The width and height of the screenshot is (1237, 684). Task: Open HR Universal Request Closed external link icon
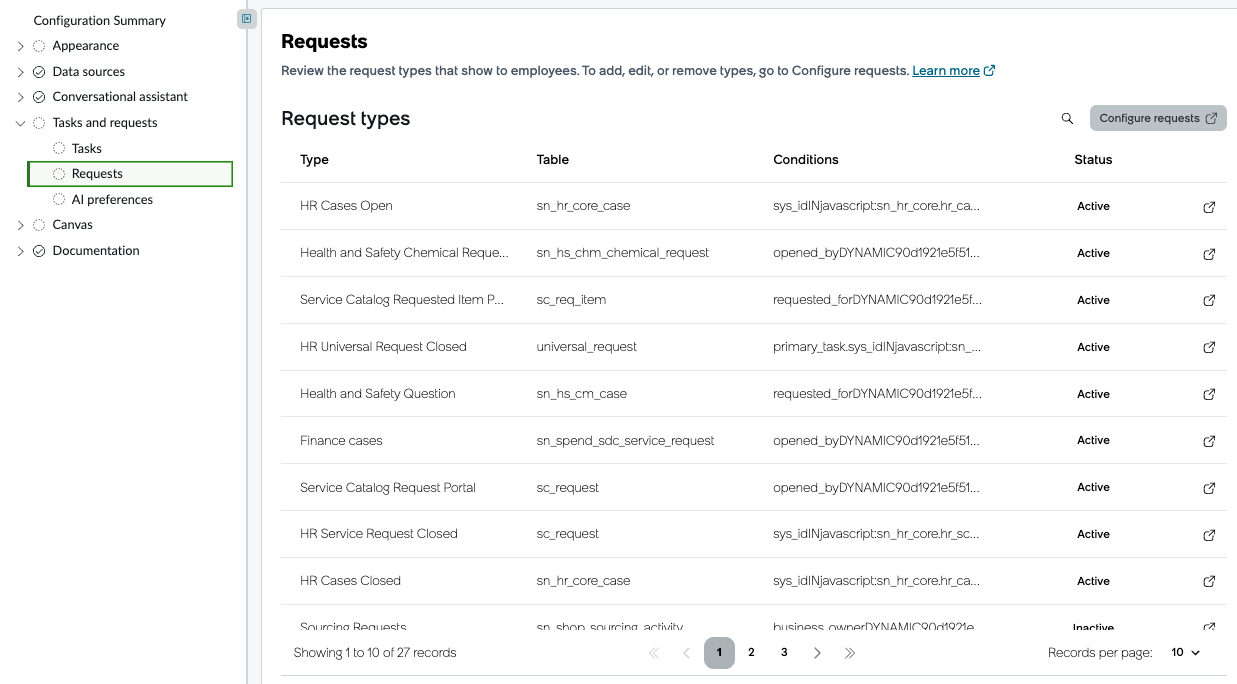click(x=1209, y=347)
